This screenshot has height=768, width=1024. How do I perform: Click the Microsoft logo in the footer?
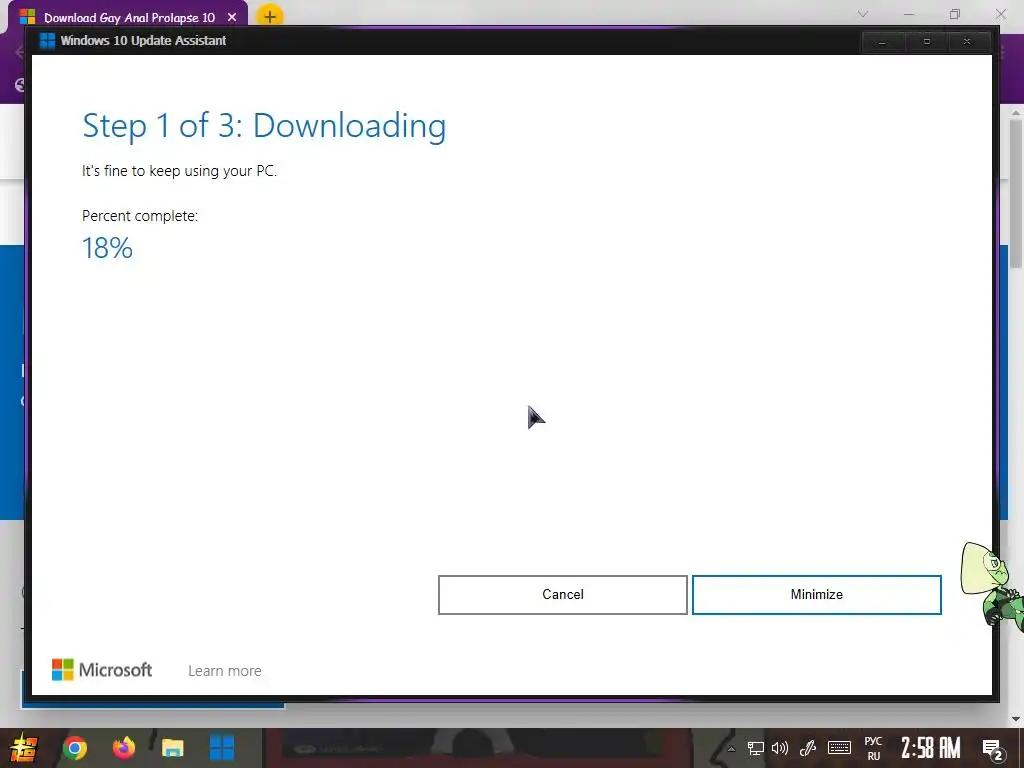pyautogui.click(x=102, y=669)
